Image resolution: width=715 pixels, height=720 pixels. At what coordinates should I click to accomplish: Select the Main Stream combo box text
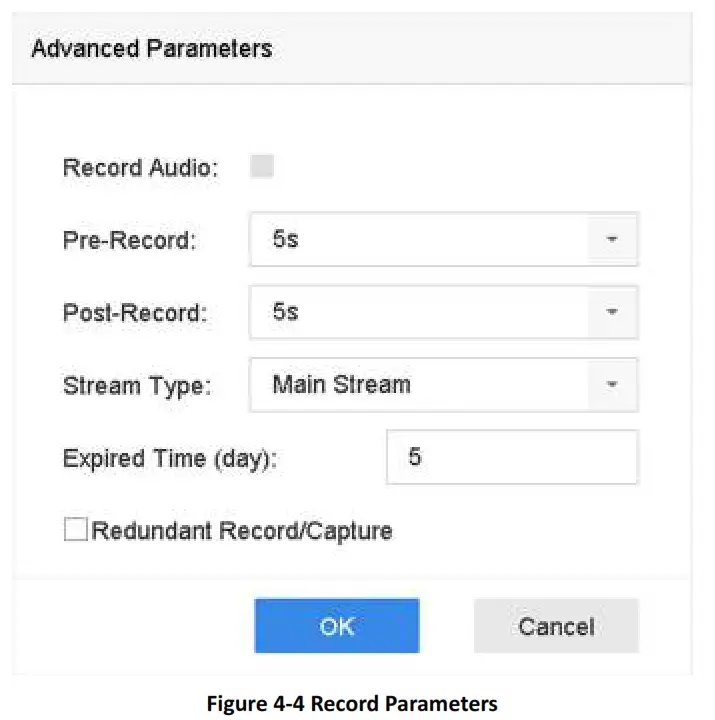click(x=342, y=384)
